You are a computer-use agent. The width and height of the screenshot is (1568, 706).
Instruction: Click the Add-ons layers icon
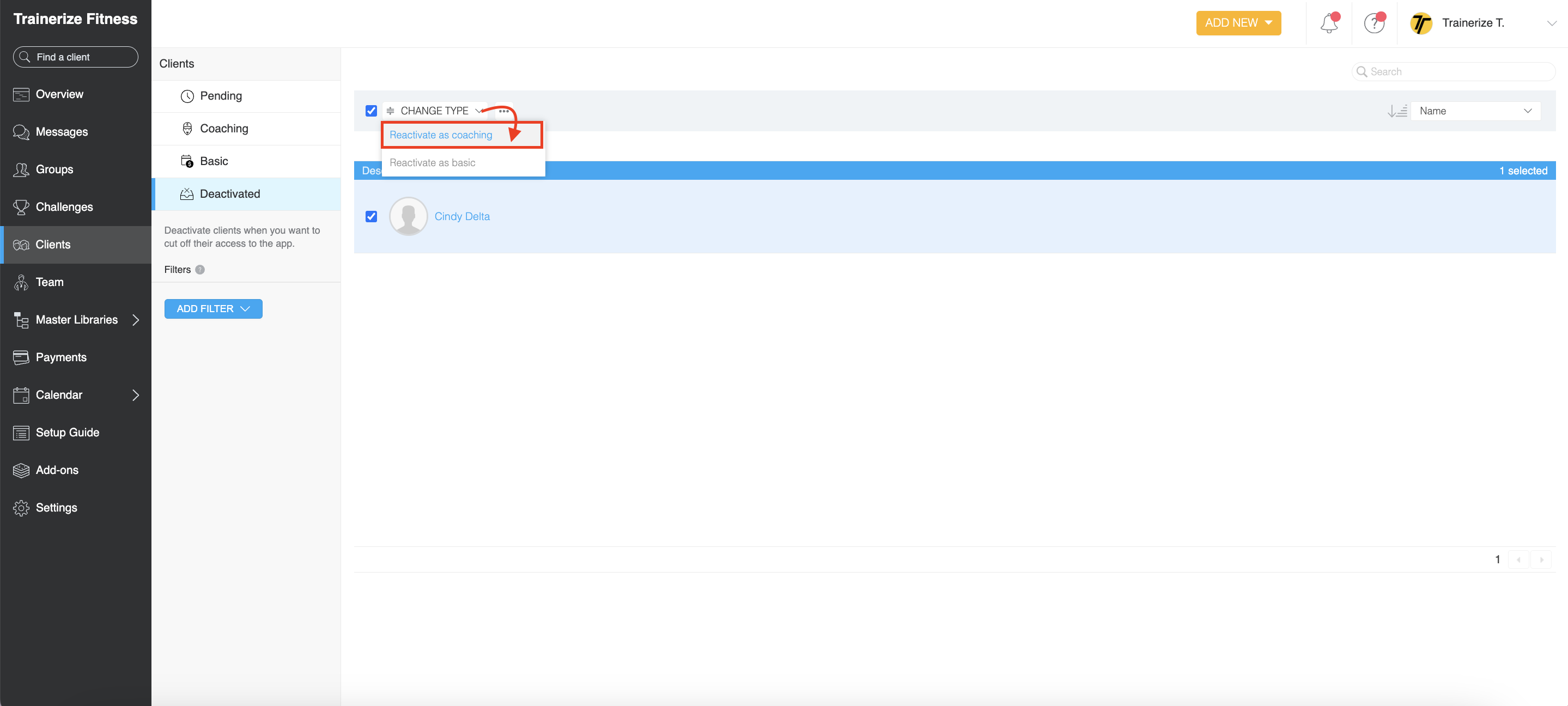click(x=21, y=471)
